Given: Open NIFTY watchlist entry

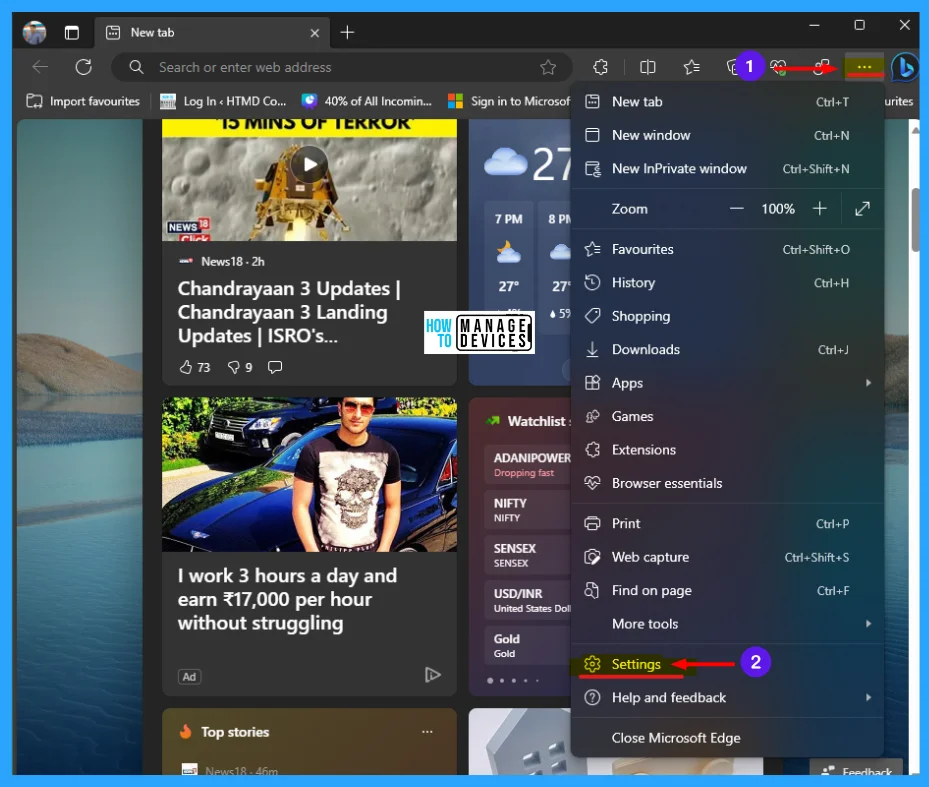Looking at the screenshot, I should point(527,510).
